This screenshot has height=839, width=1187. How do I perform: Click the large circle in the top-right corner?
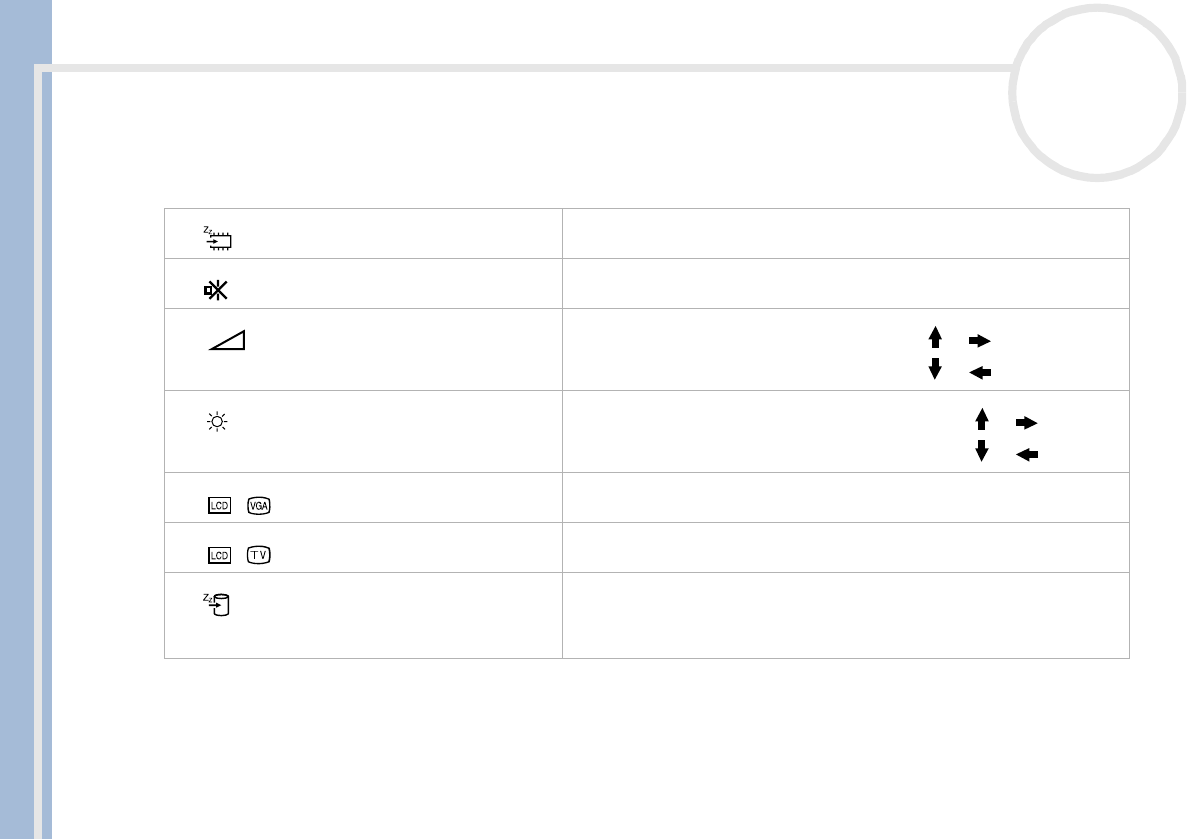[x=1097, y=92]
